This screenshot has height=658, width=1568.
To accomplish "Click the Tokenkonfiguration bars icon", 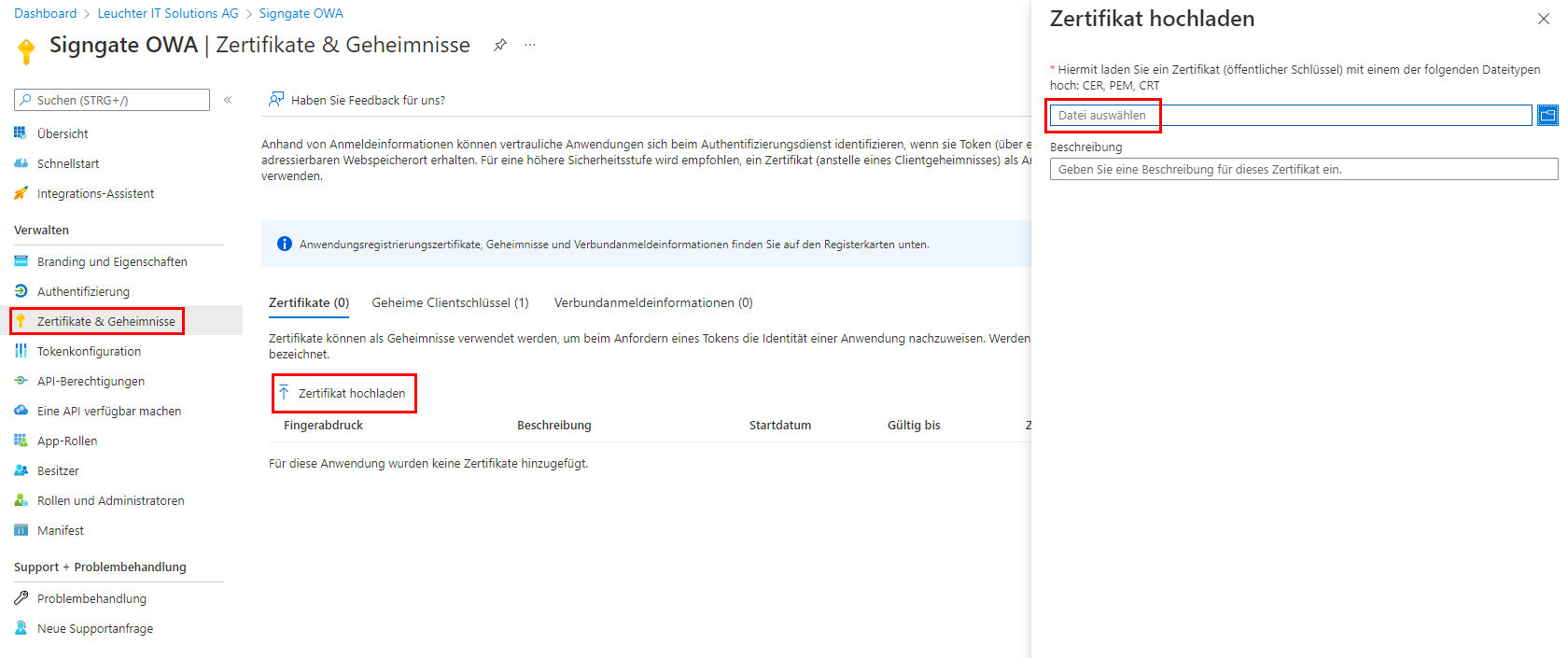I will pyautogui.click(x=21, y=351).
